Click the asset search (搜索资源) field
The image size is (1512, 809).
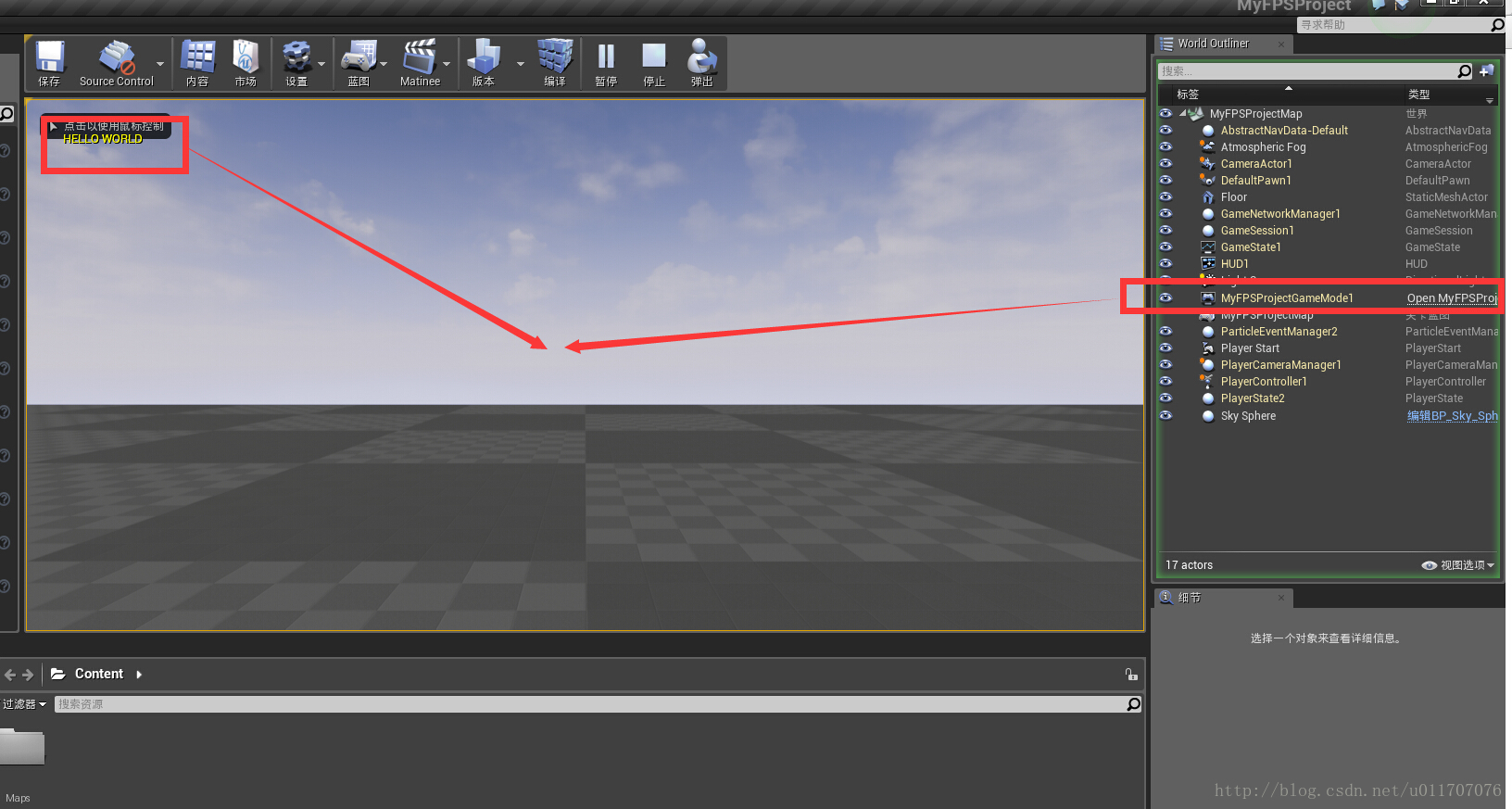pos(590,704)
